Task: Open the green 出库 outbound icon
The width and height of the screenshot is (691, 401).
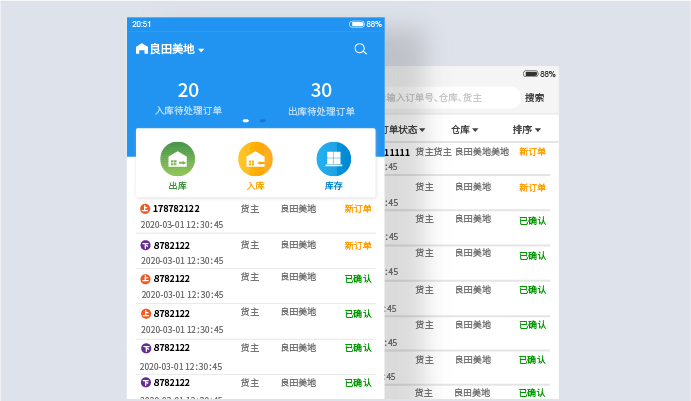Action: [x=178, y=159]
